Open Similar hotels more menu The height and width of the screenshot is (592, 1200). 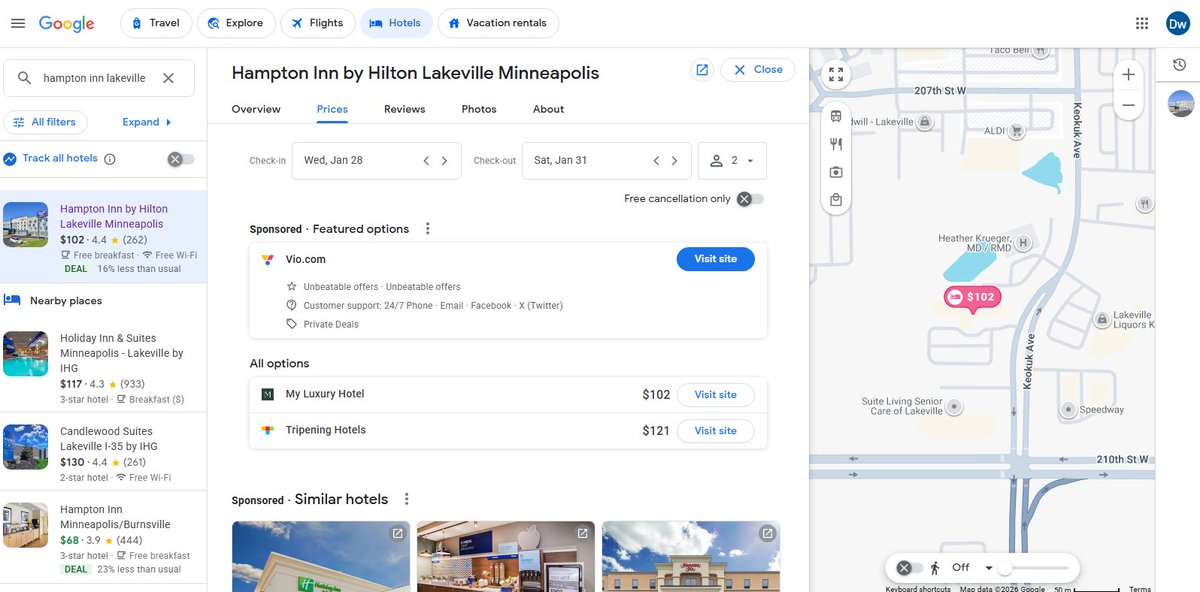coord(406,499)
